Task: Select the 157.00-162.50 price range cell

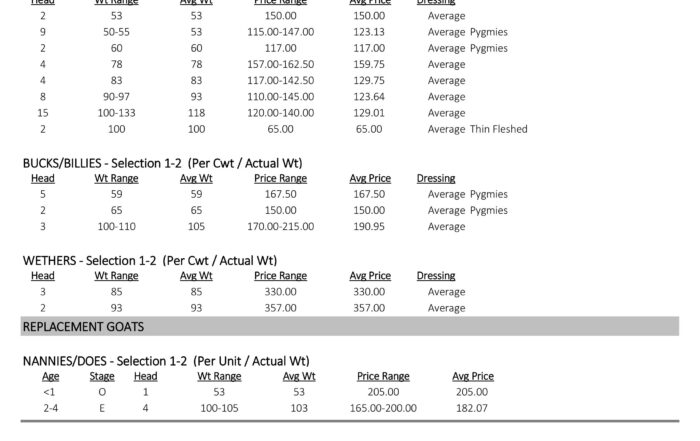Action: pos(280,64)
